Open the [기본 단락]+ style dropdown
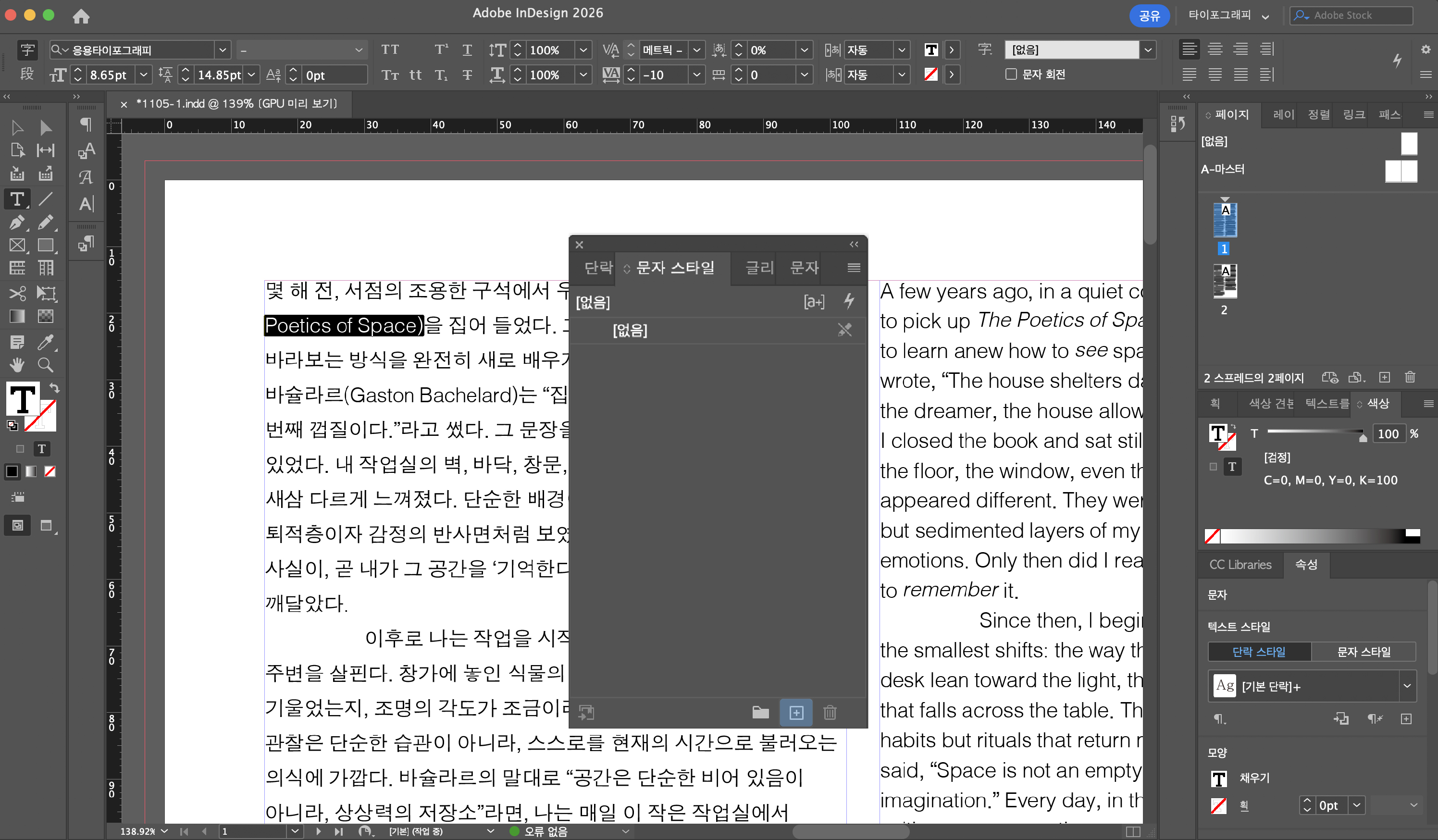The height and width of the screenshot is (840, 1438). point(1407,686)
